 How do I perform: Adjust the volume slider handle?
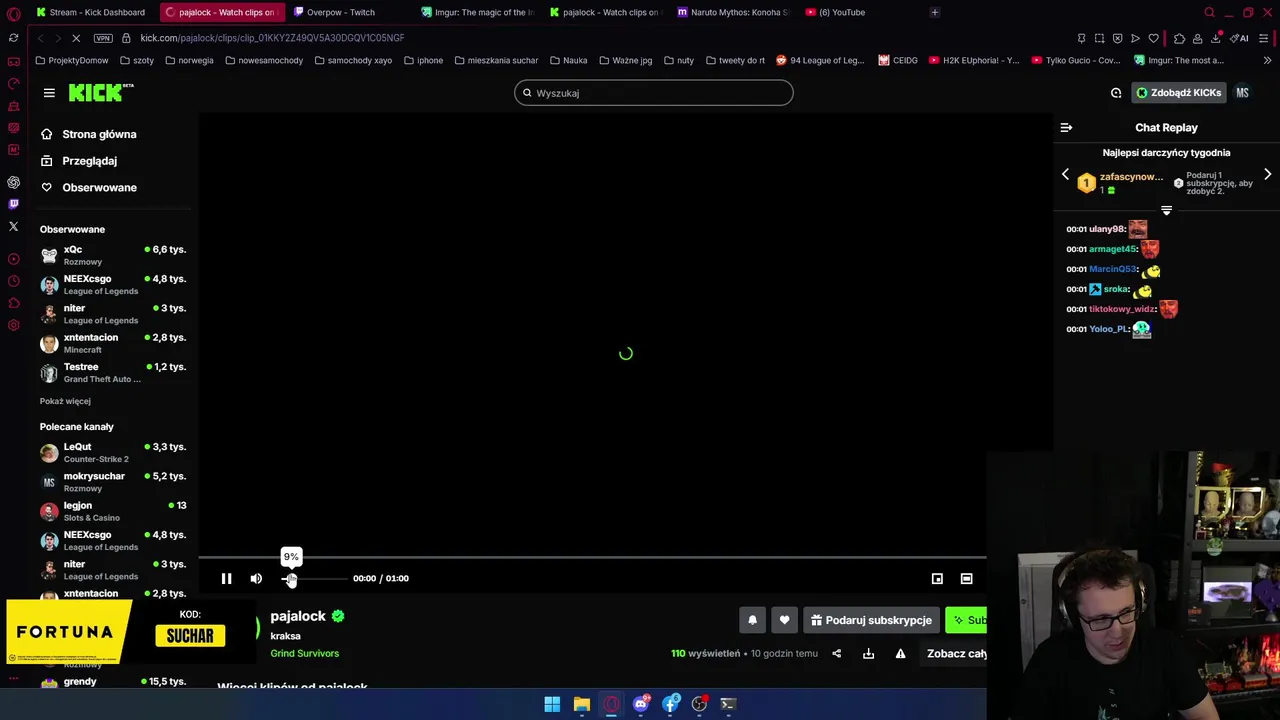click(291, 579)
